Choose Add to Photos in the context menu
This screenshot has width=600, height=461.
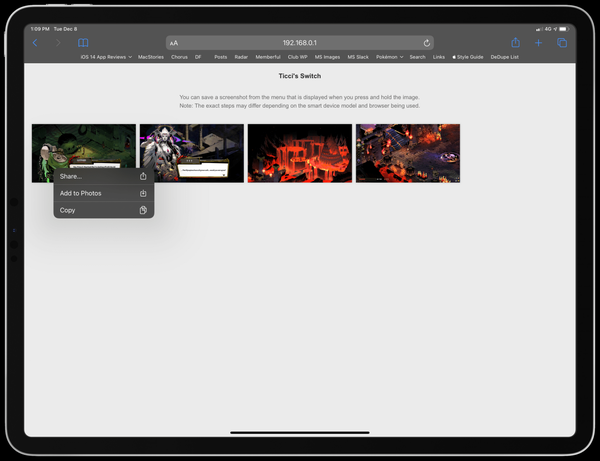[104, 193]
